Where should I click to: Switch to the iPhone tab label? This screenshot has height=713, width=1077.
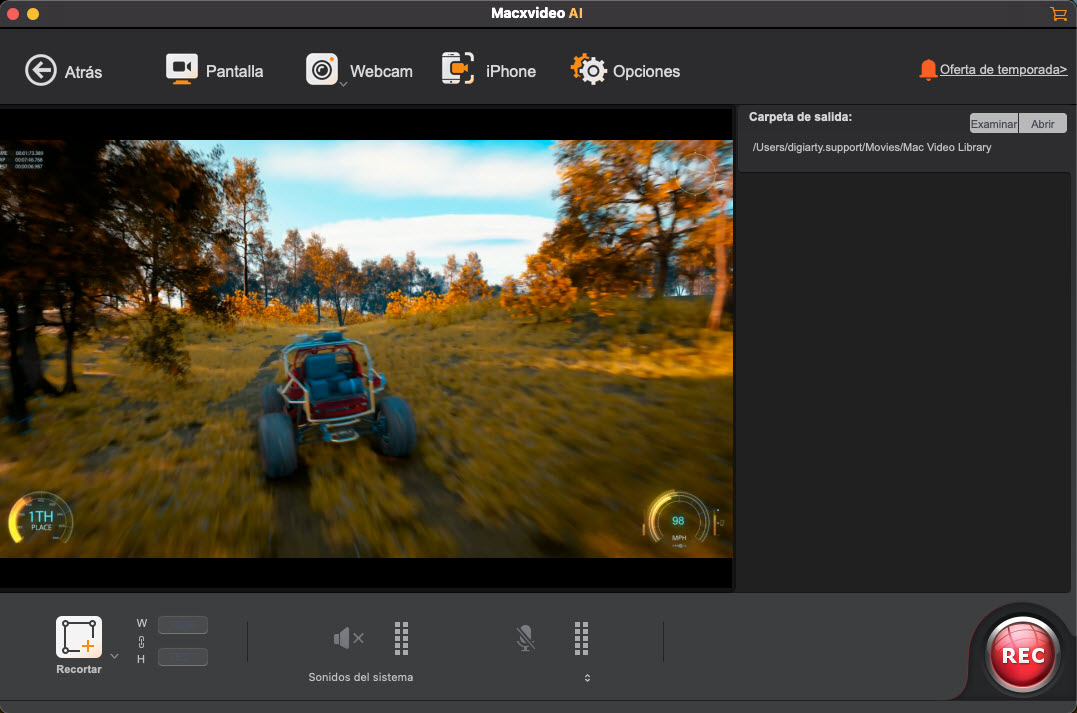point(510,71)
